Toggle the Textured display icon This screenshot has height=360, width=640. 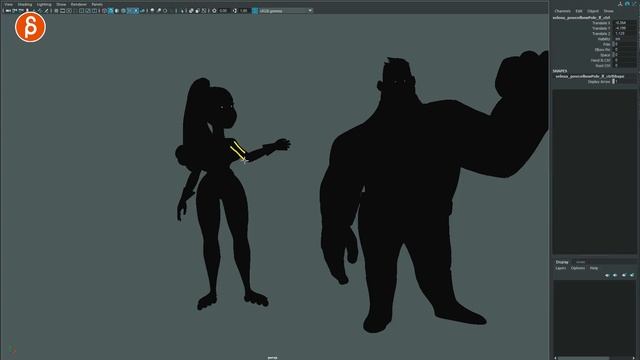130,11
